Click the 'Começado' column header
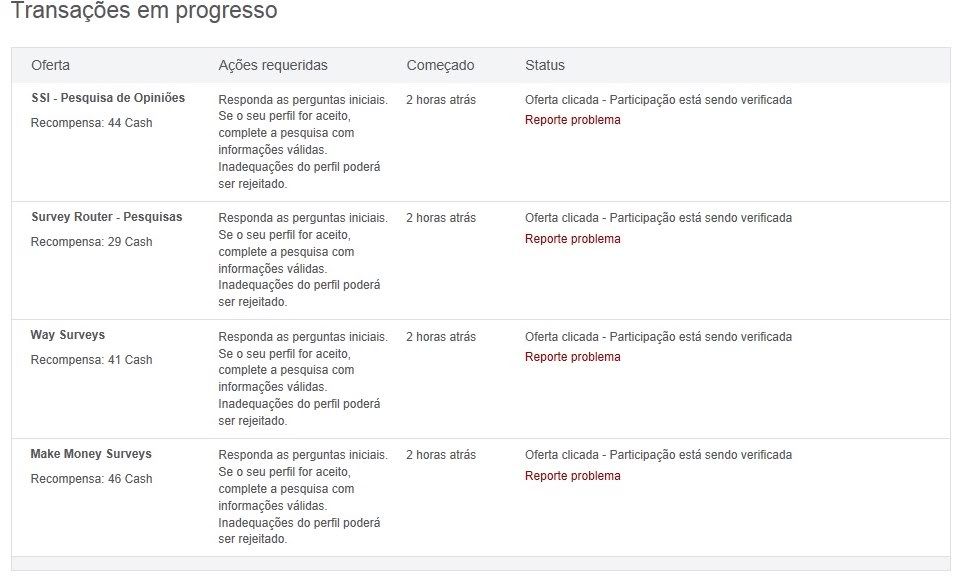Screen dimensions: 967x585 (x=440, y=65)
